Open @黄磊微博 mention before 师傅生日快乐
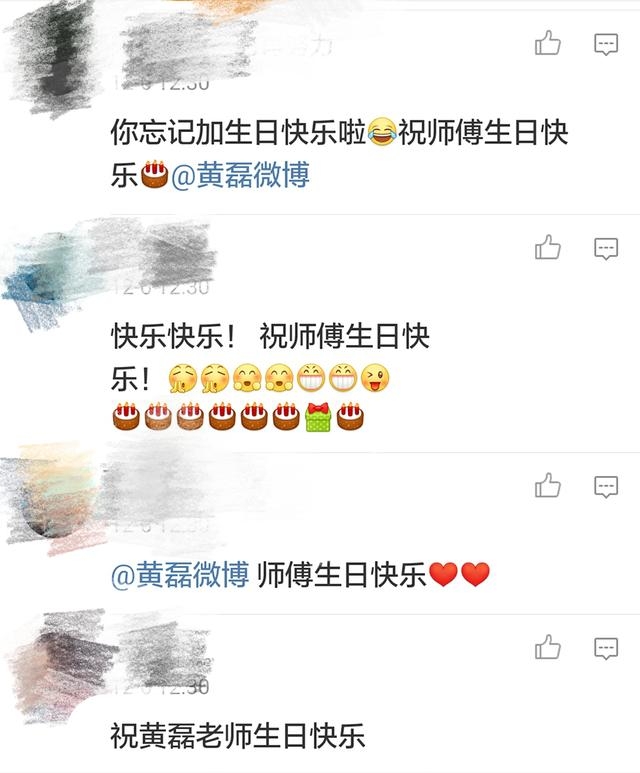This screenshot has height=773, width=640. coord(180,575)
